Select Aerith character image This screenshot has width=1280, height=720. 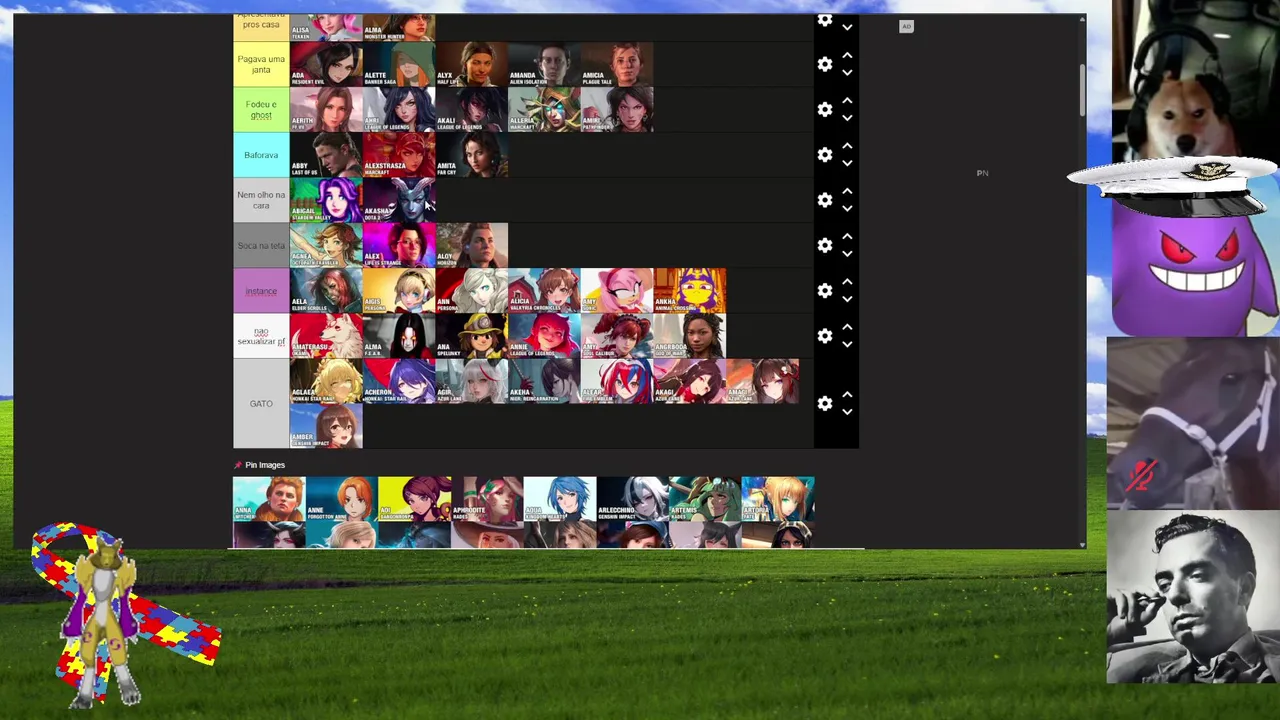pyautogui.click(x=326, y=109)
